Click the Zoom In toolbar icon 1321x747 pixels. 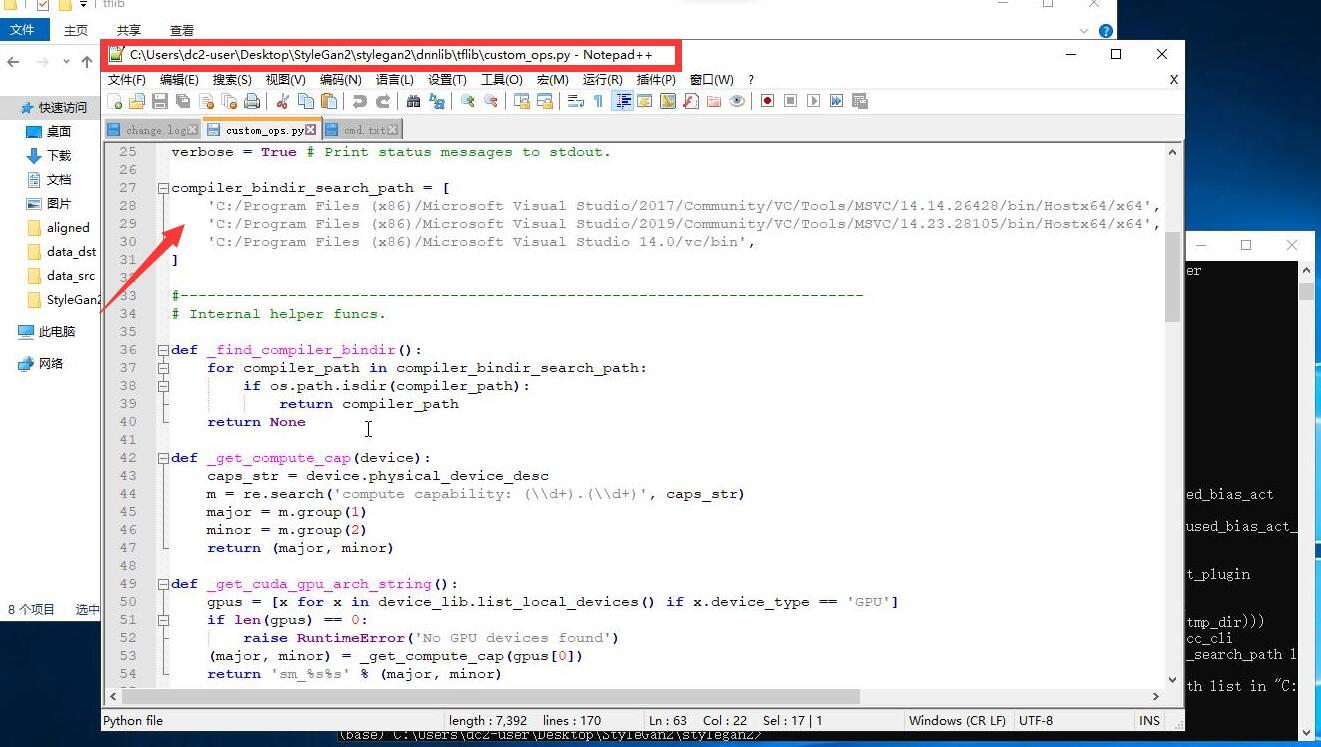[467, 101]
